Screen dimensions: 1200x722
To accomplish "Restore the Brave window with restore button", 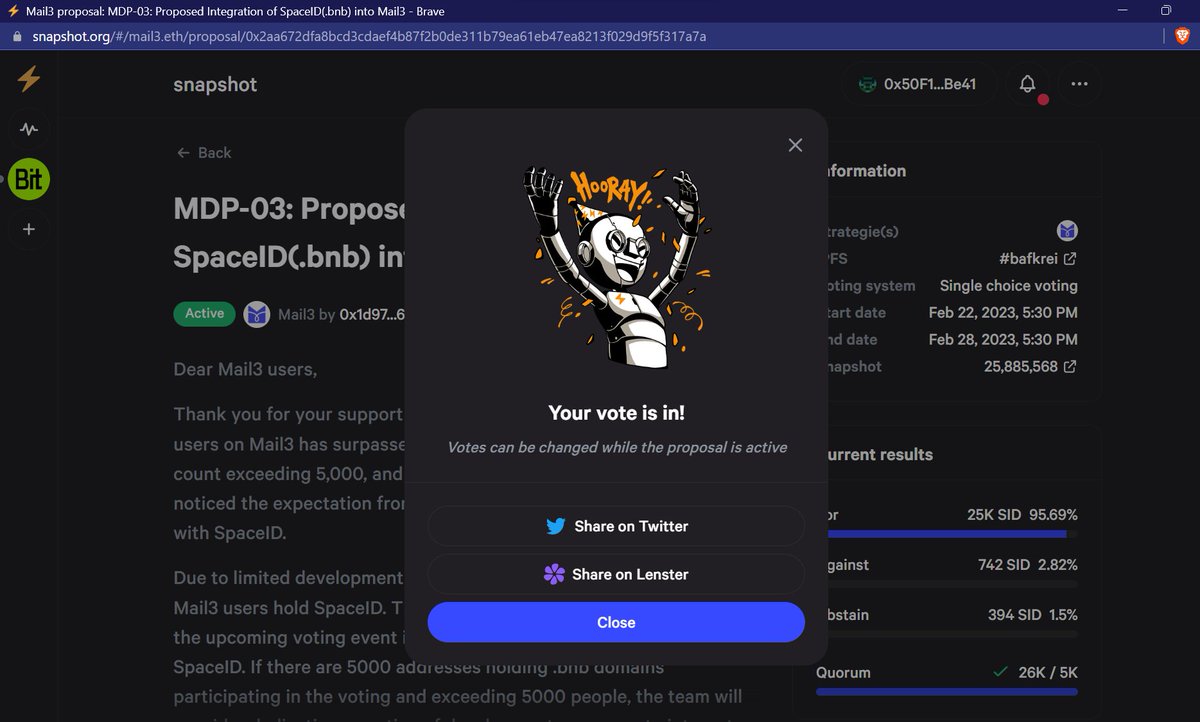I will [1166, 10].
